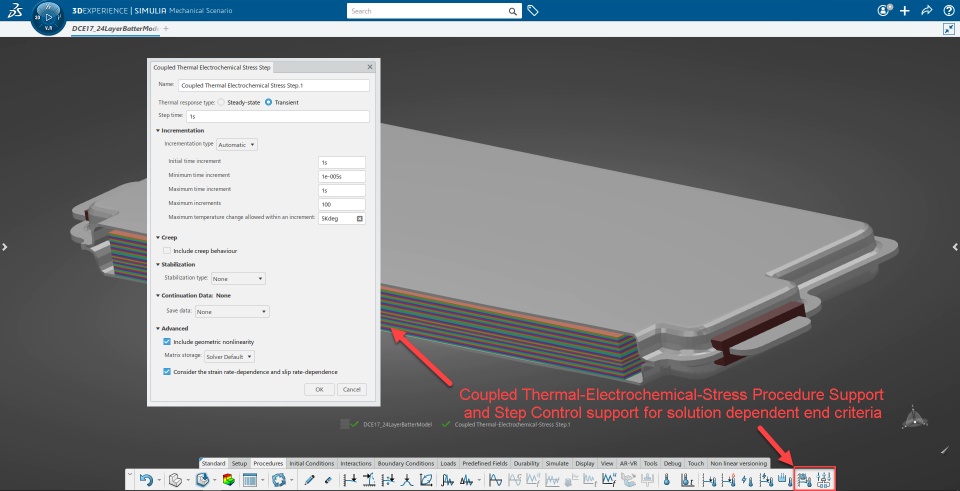The width and height of the screenshot is (960, 491).
Task: Select the Steady-state radio button
Action: [221, 102]
